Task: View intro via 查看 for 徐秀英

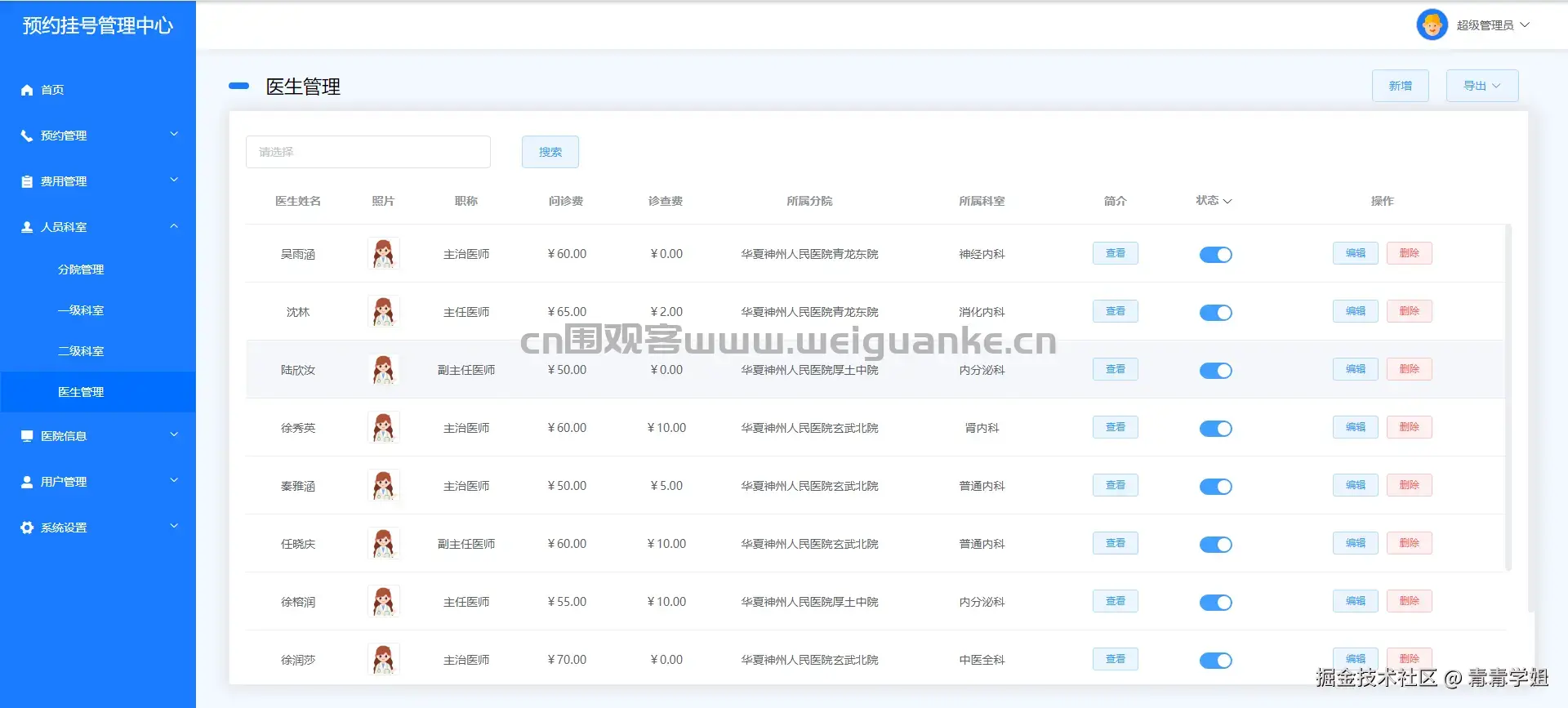Action: 1116,427
